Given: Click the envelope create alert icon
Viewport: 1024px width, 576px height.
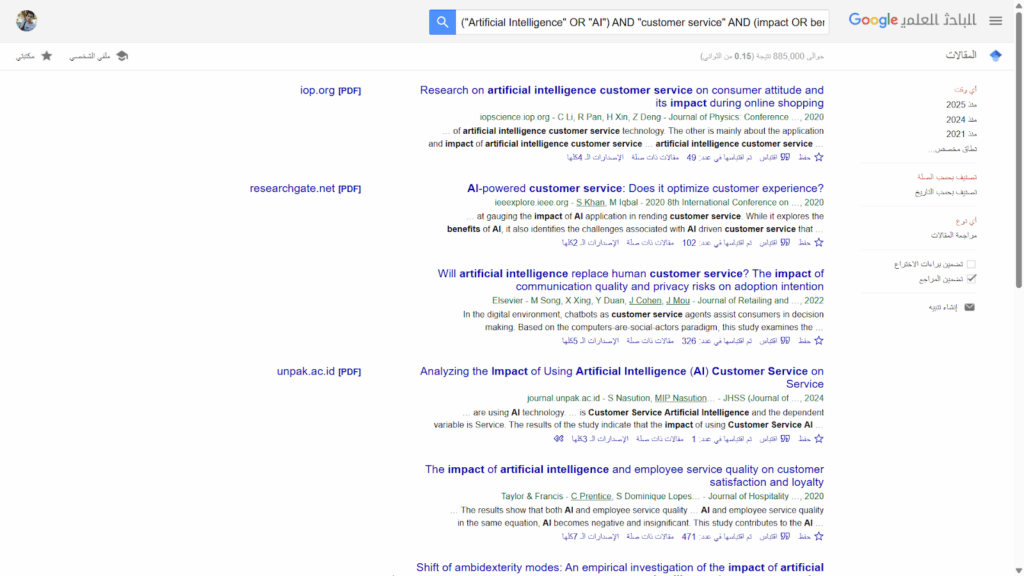Looking at the screenshot, I should coord(969,307).
